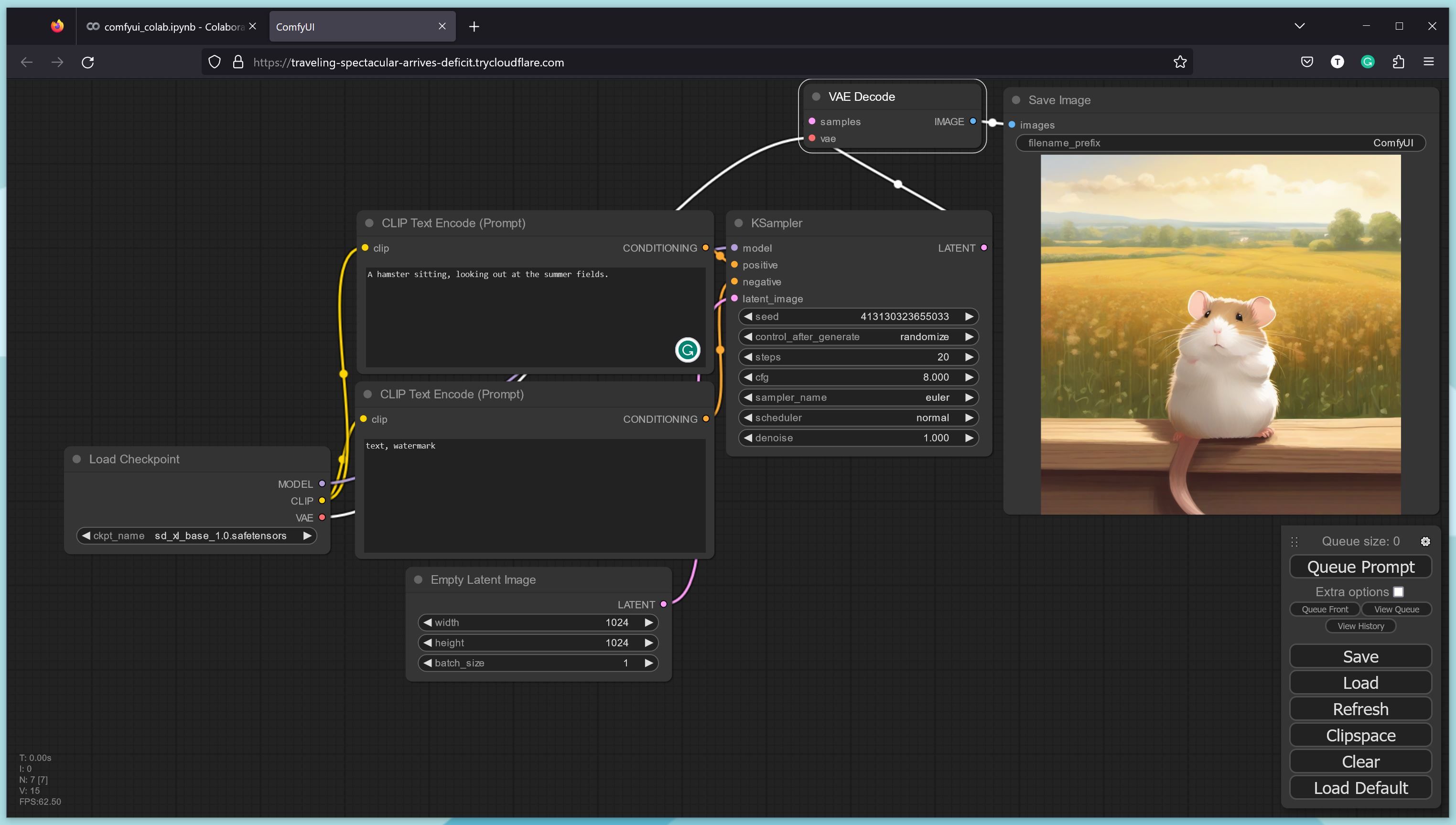The height and width of the screenshot is (825, 1456).
Task: Bookmark this page with the star icon
Action: pos(1179,62)
